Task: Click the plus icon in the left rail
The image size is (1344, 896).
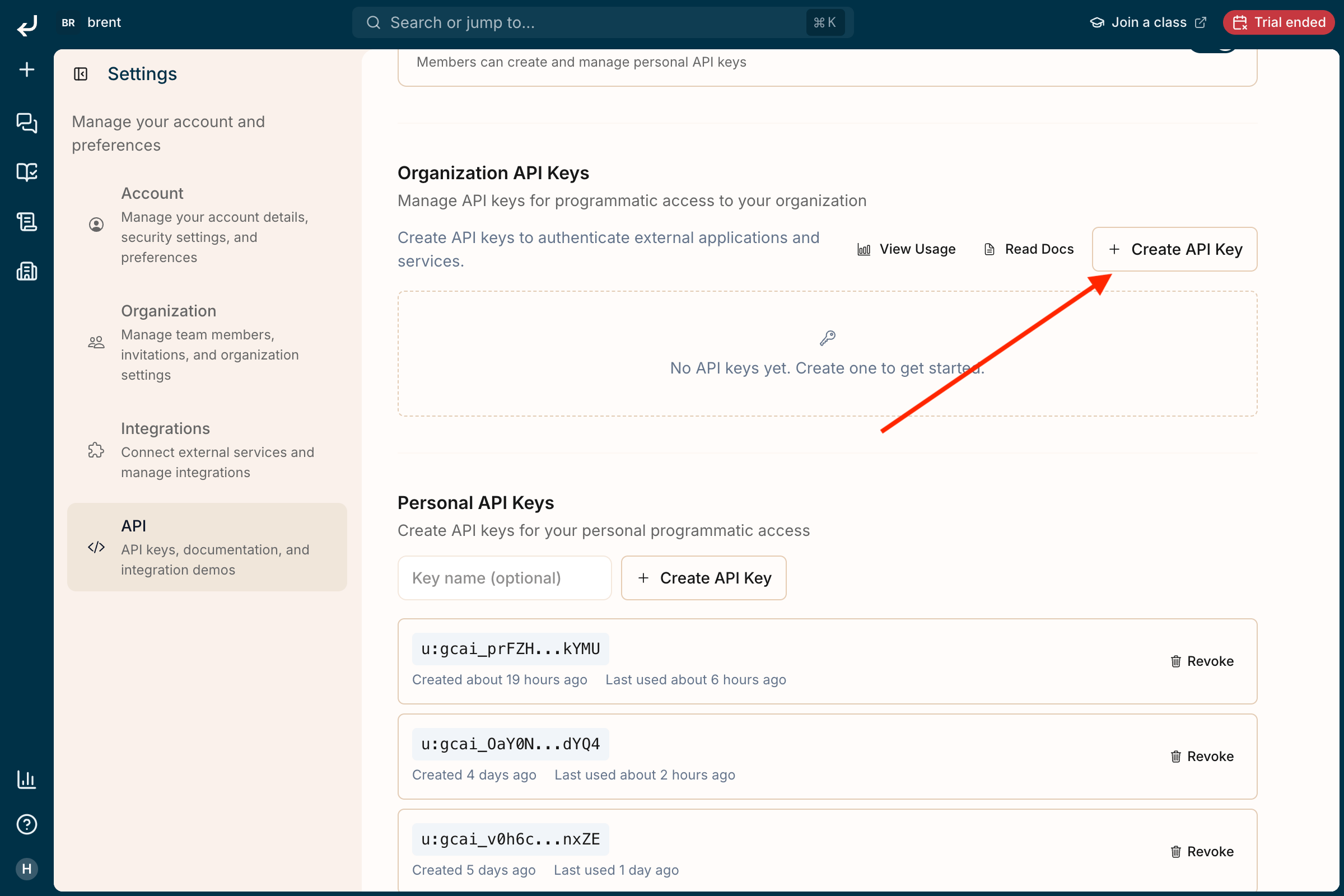Action: click(27, 69)
